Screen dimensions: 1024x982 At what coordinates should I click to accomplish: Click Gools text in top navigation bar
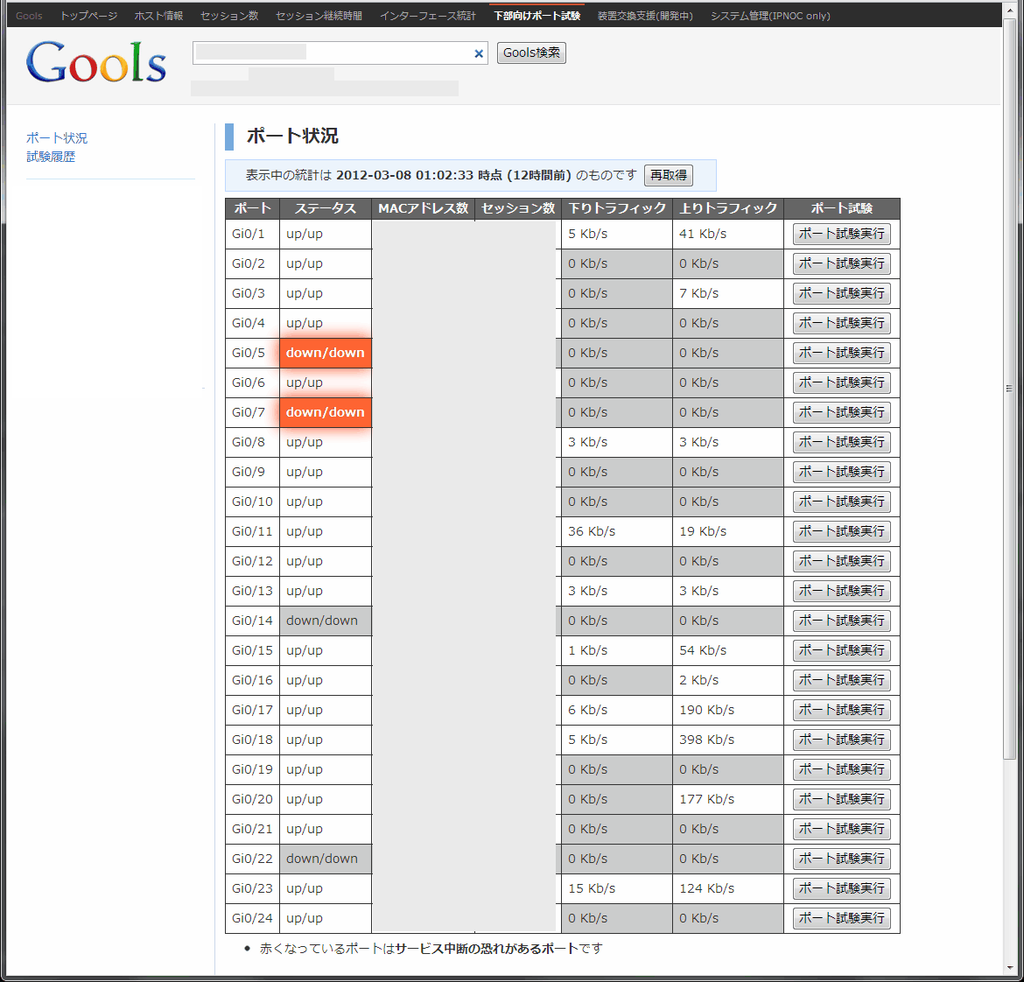coord(29,16)
